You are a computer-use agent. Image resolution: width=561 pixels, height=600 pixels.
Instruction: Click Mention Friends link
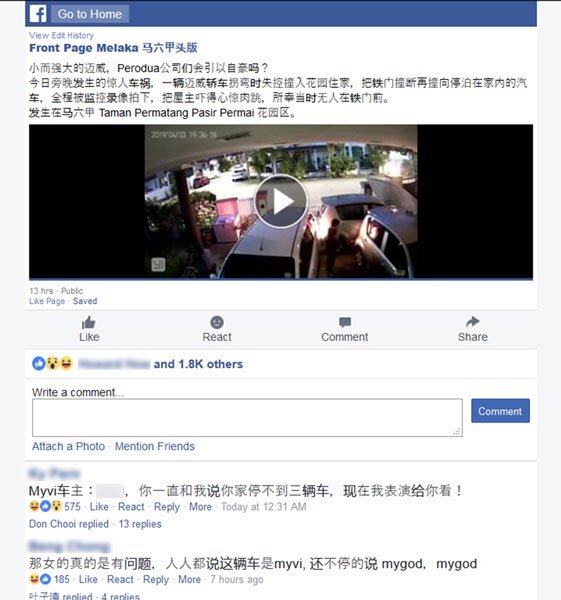point(155,446)
